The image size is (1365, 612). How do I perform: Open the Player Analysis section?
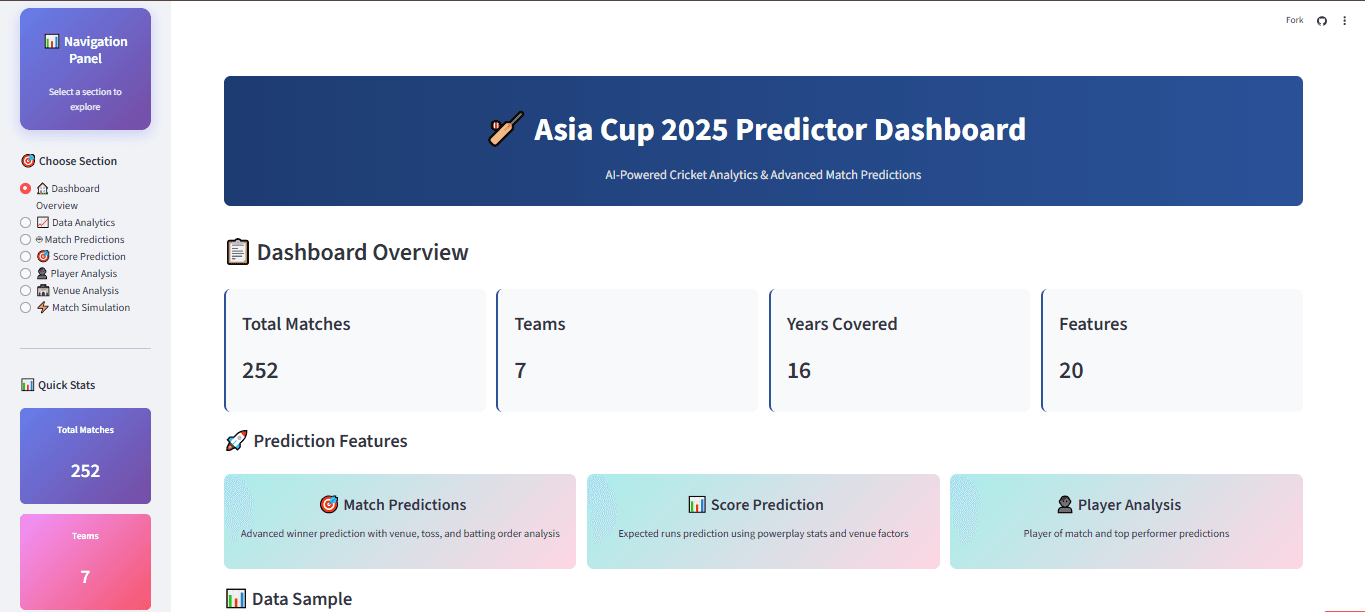point(24,273)
